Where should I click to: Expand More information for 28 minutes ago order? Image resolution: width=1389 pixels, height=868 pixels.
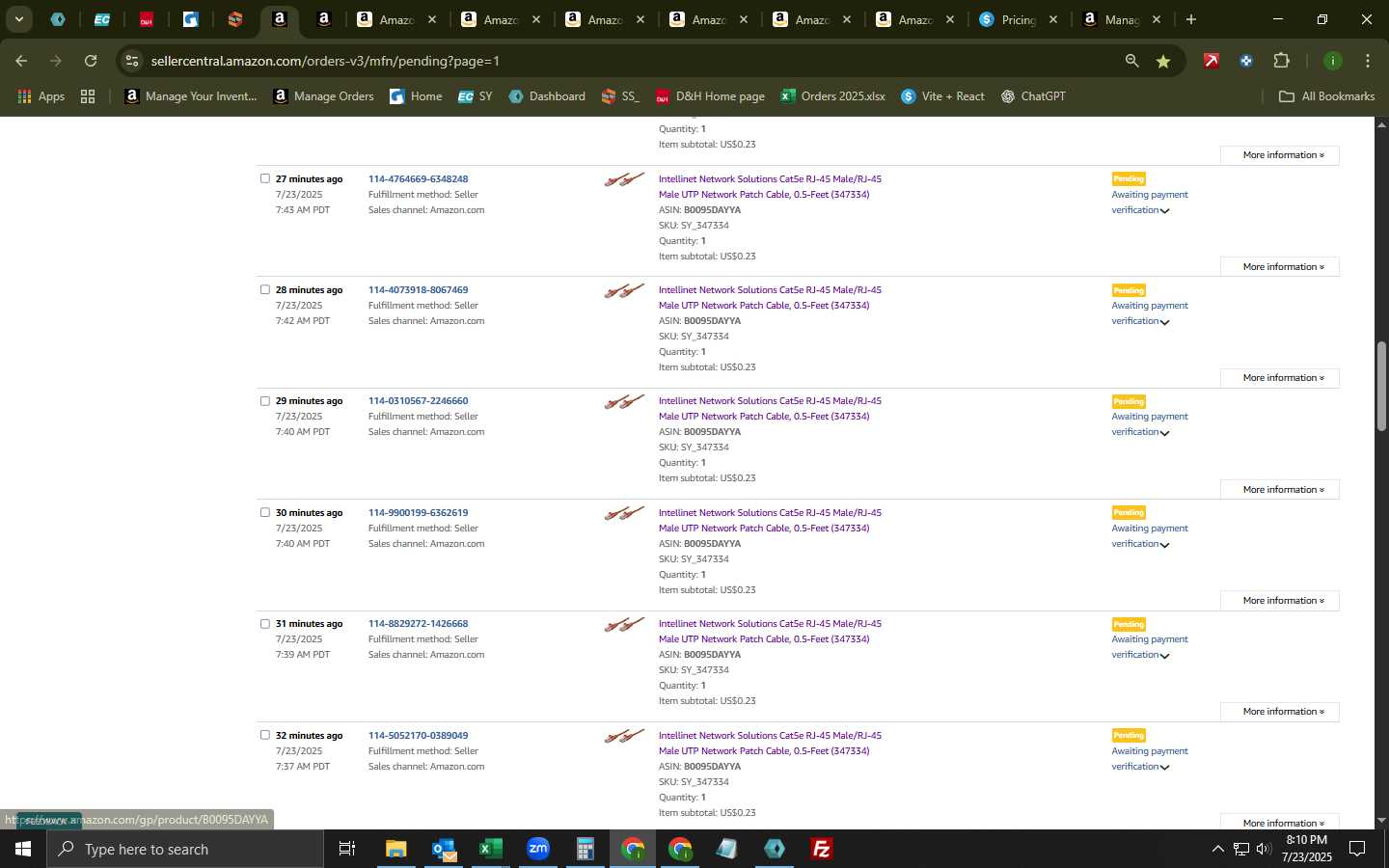(1280, 378)
